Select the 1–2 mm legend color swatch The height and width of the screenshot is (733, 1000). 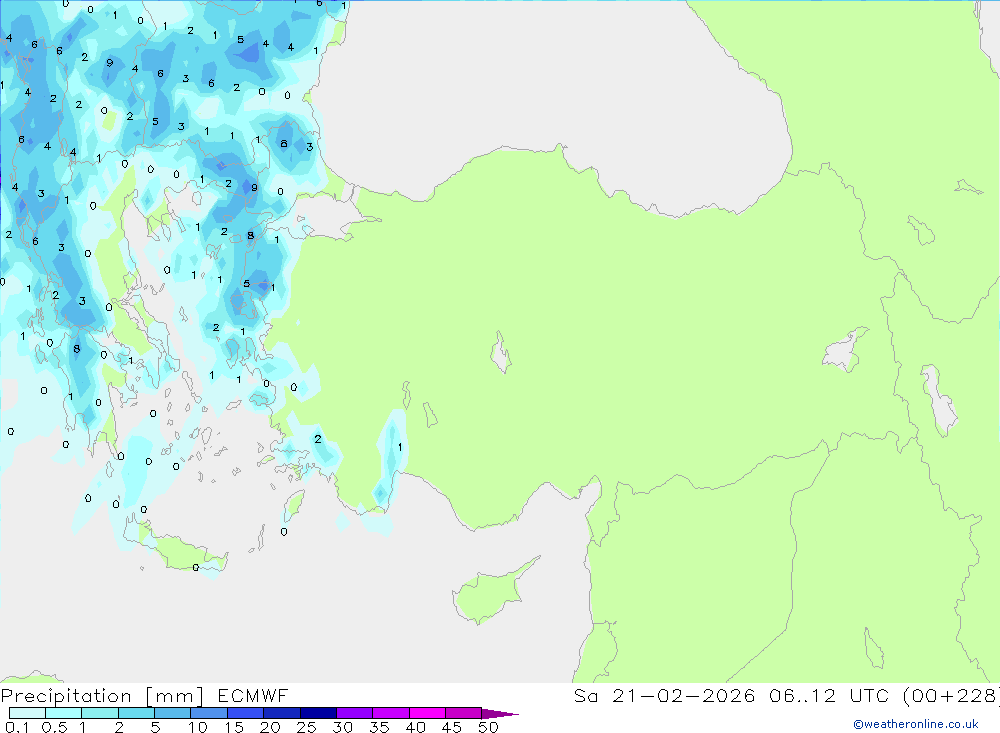(99, 713)
